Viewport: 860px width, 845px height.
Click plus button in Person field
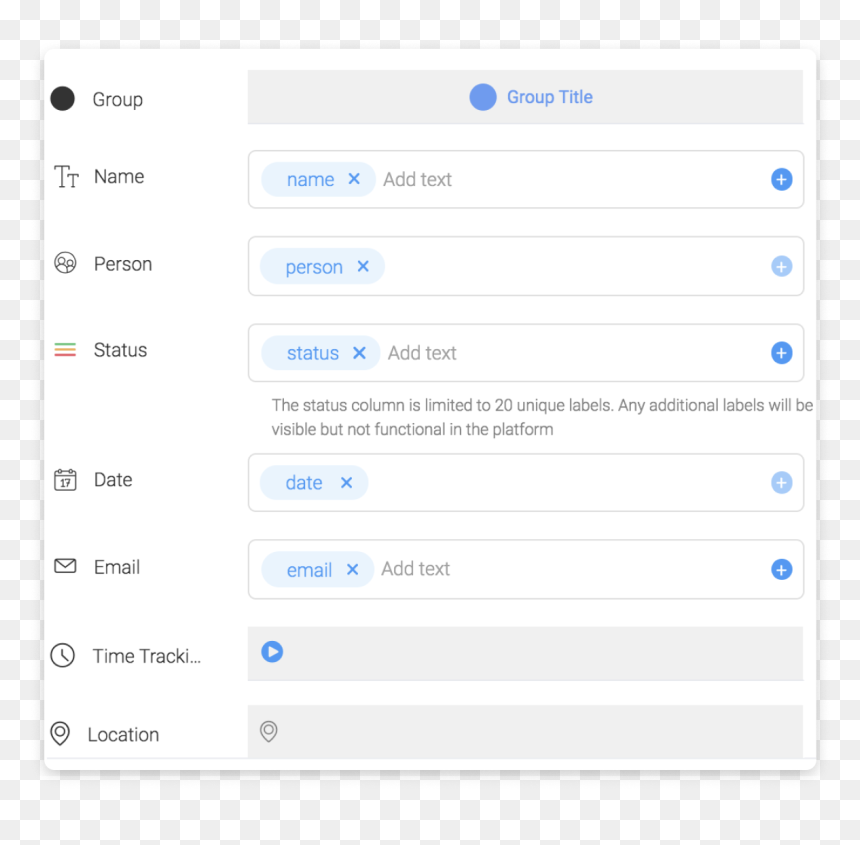[x=782, y=266]
